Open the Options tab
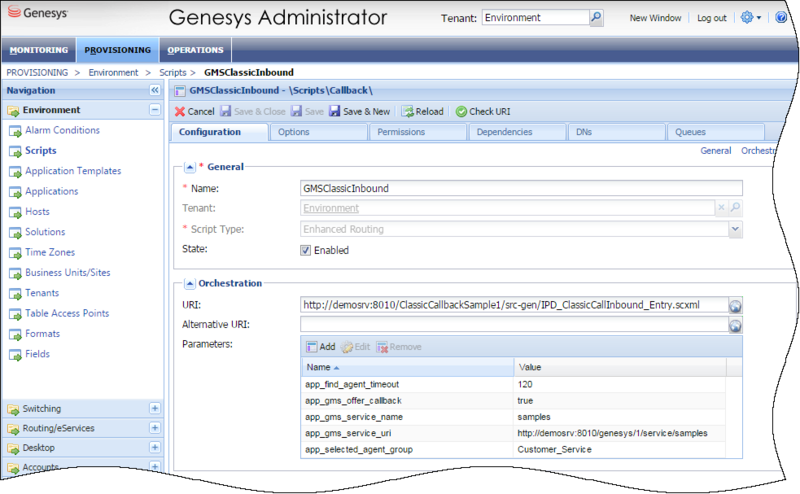The image size is (800, 494). tap(318, 132)
